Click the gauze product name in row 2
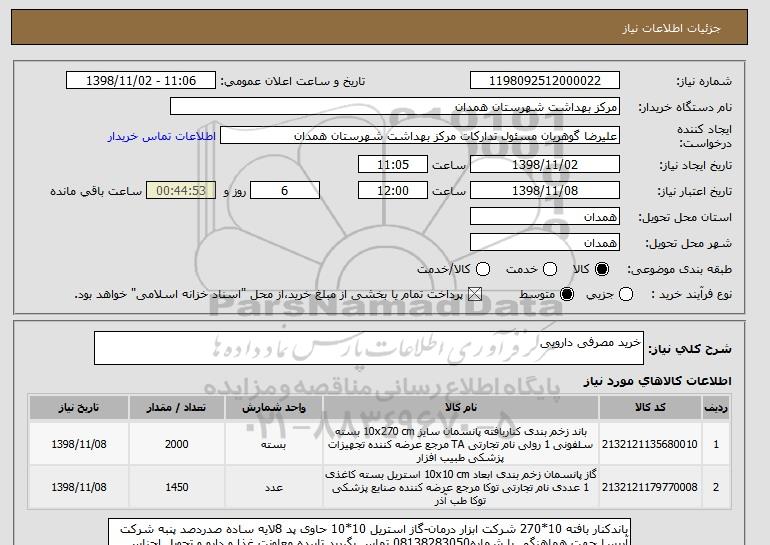This screenshot has width=770, height=545. 461,488
